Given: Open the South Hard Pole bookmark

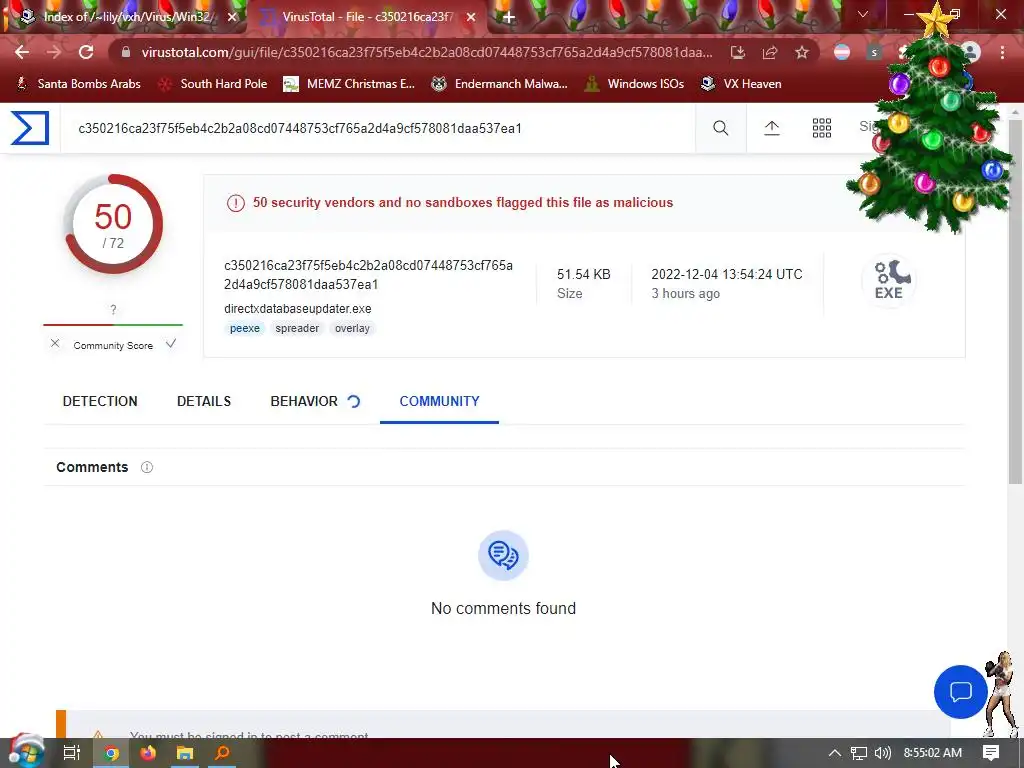Looking at the screenshot, I should (x=213, y=84).
